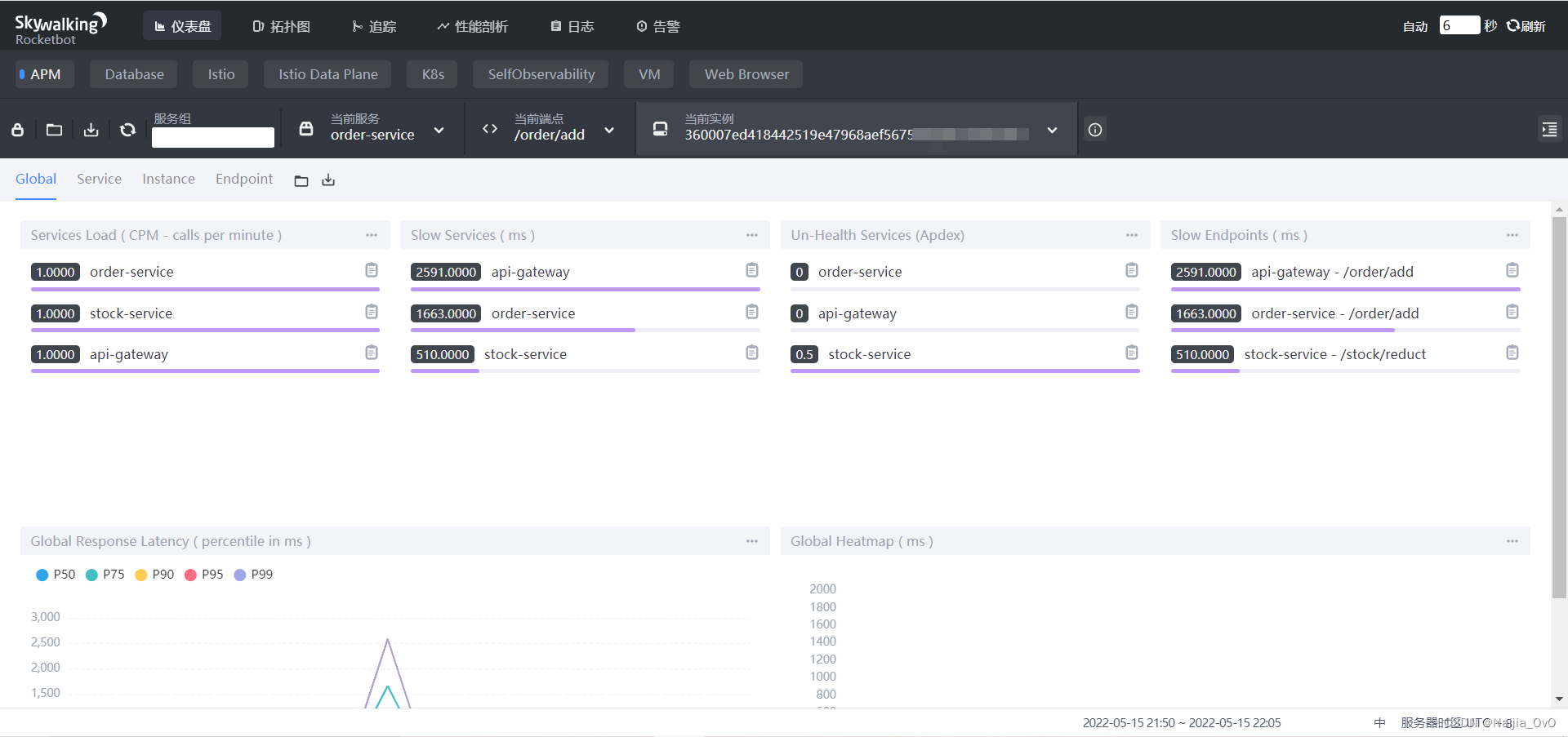This screenshot has height=737, width=1568.
Task: Click the scrollbar down arrow
Action: 1559,699
